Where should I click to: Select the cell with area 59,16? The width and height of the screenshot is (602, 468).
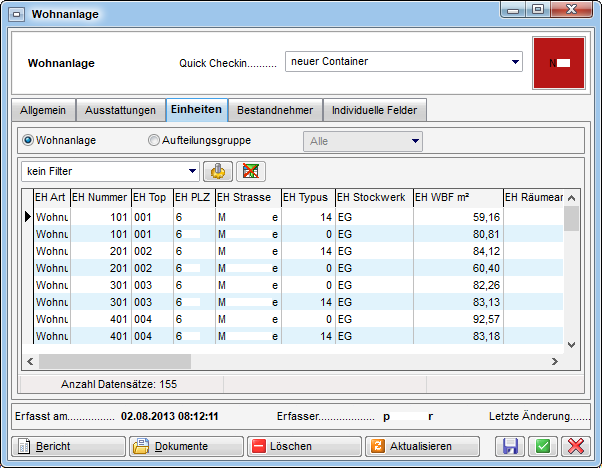pyautogui.click(x=458, y=217)
